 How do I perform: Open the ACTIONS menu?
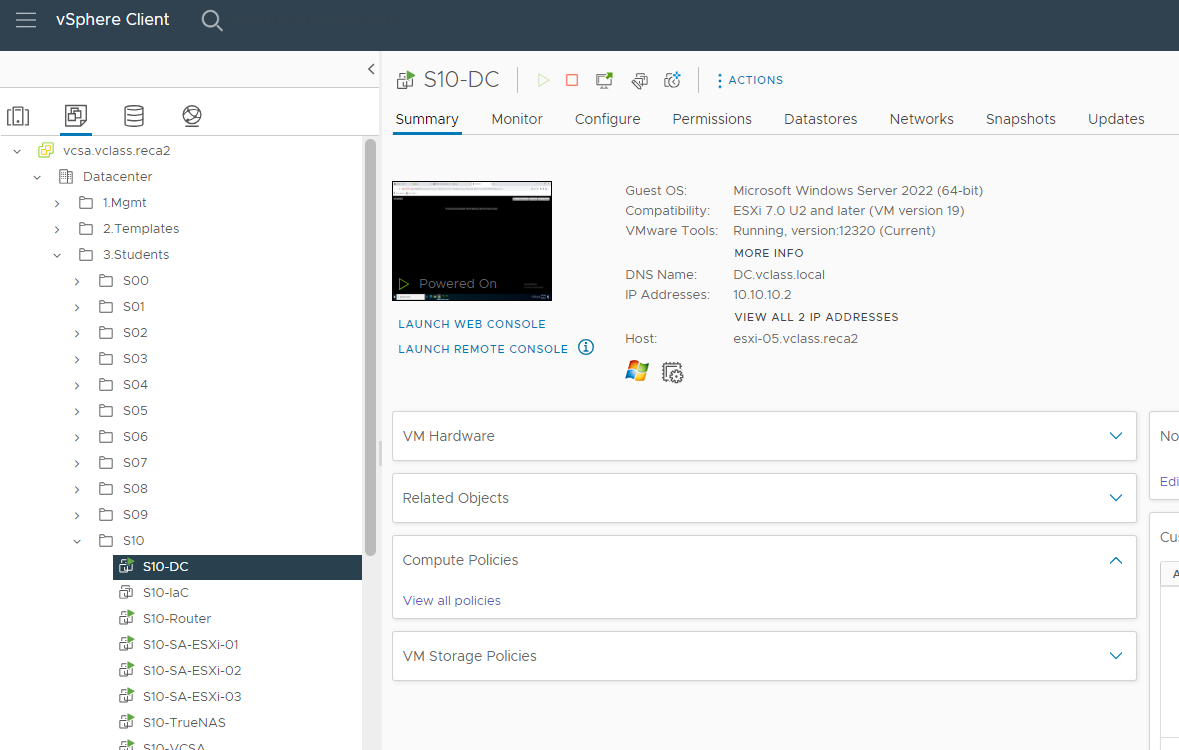pyautogui.click(x=750, y=80)
